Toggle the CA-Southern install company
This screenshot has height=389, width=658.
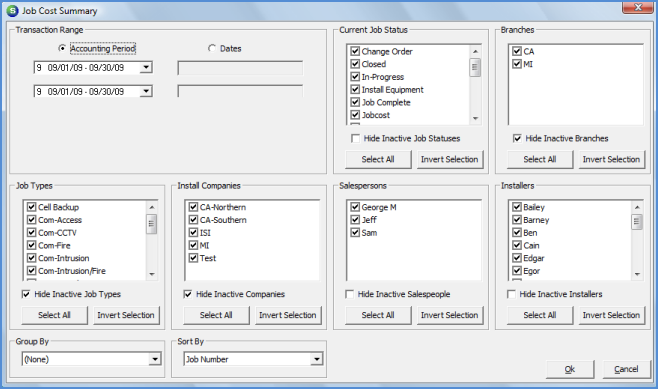click(x=193, y=219)
